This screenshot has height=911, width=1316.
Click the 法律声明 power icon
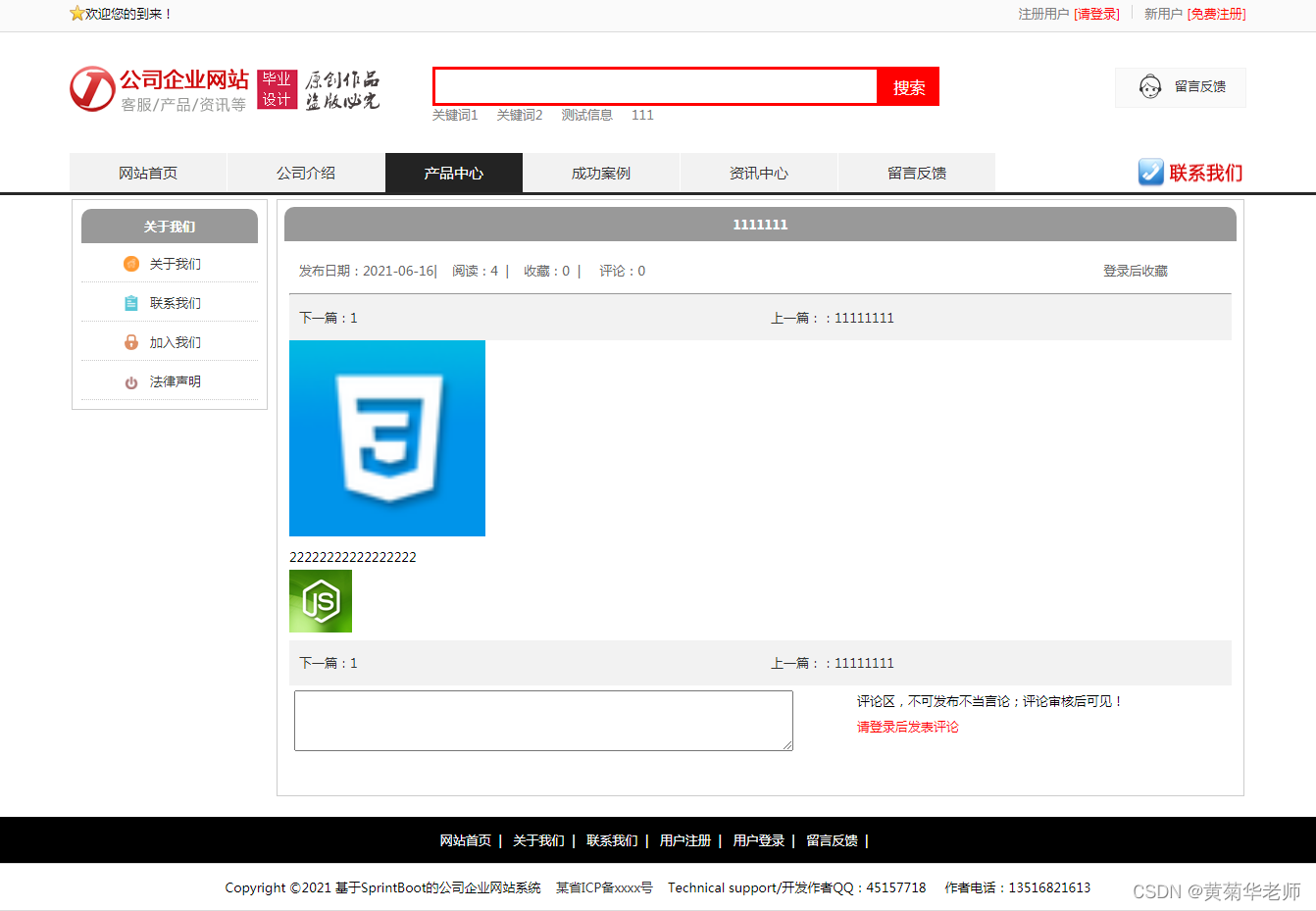[x=131, y=381]
